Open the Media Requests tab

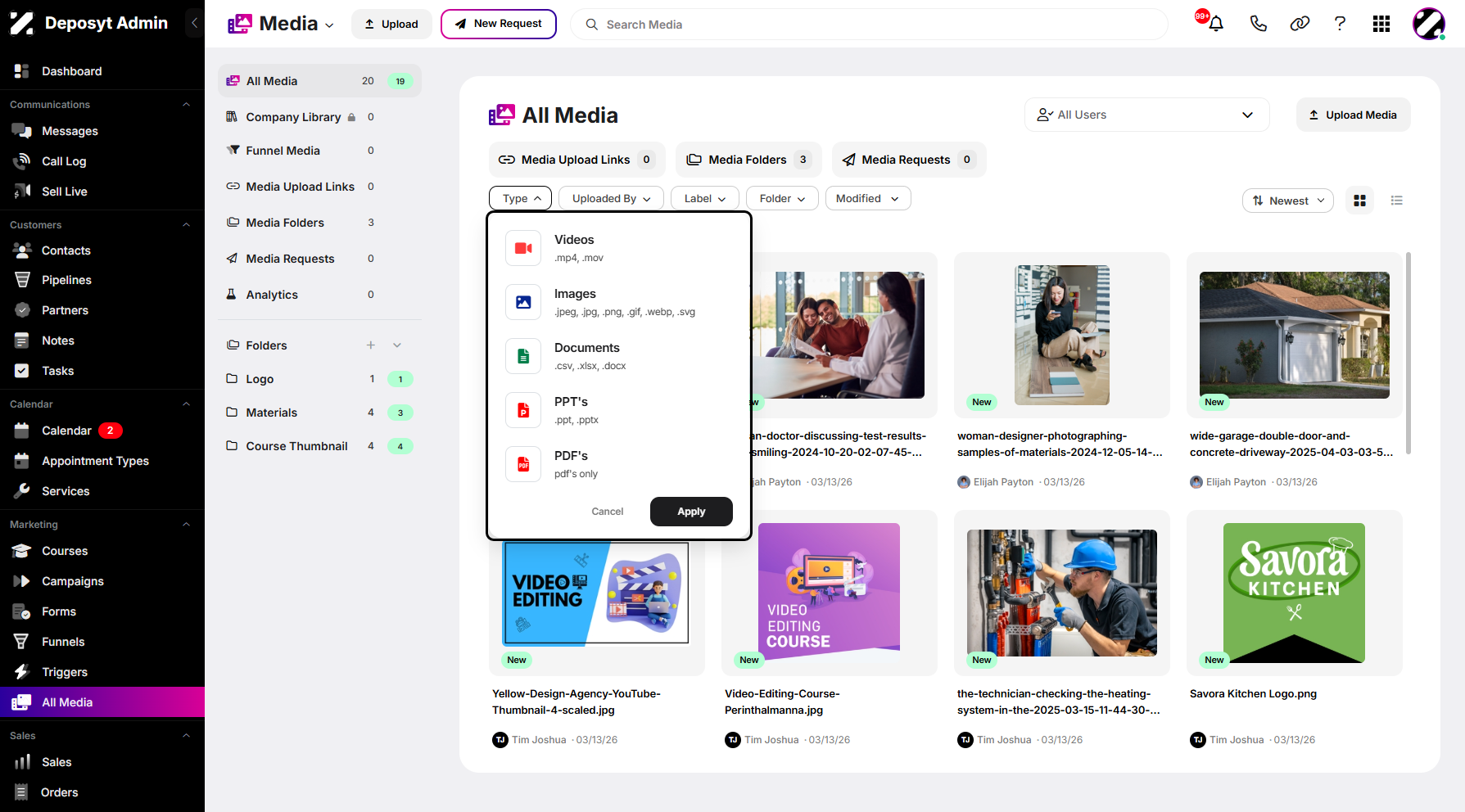pos(909,160)
